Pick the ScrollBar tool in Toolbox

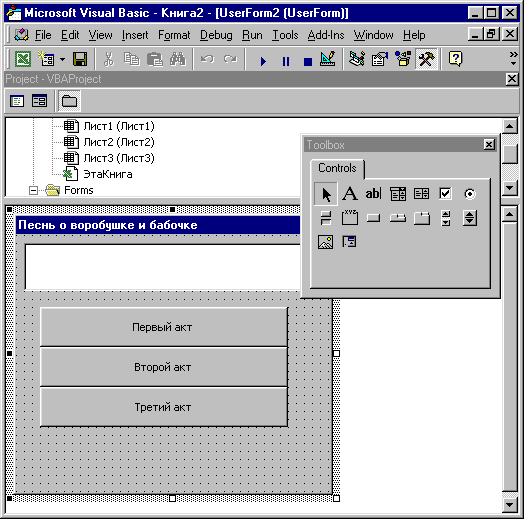point(445,218)
